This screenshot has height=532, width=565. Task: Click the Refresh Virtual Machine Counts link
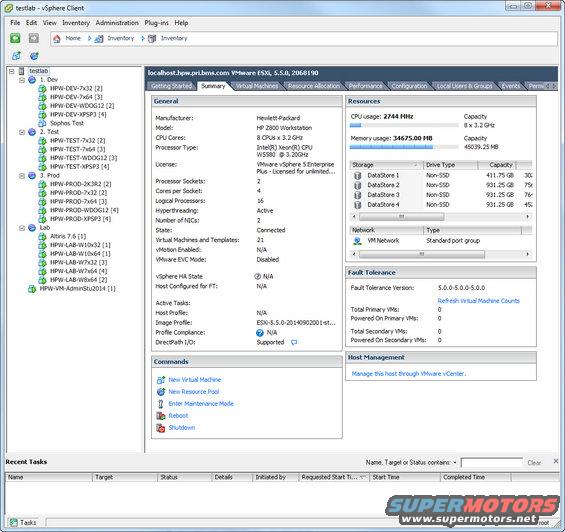479,301
